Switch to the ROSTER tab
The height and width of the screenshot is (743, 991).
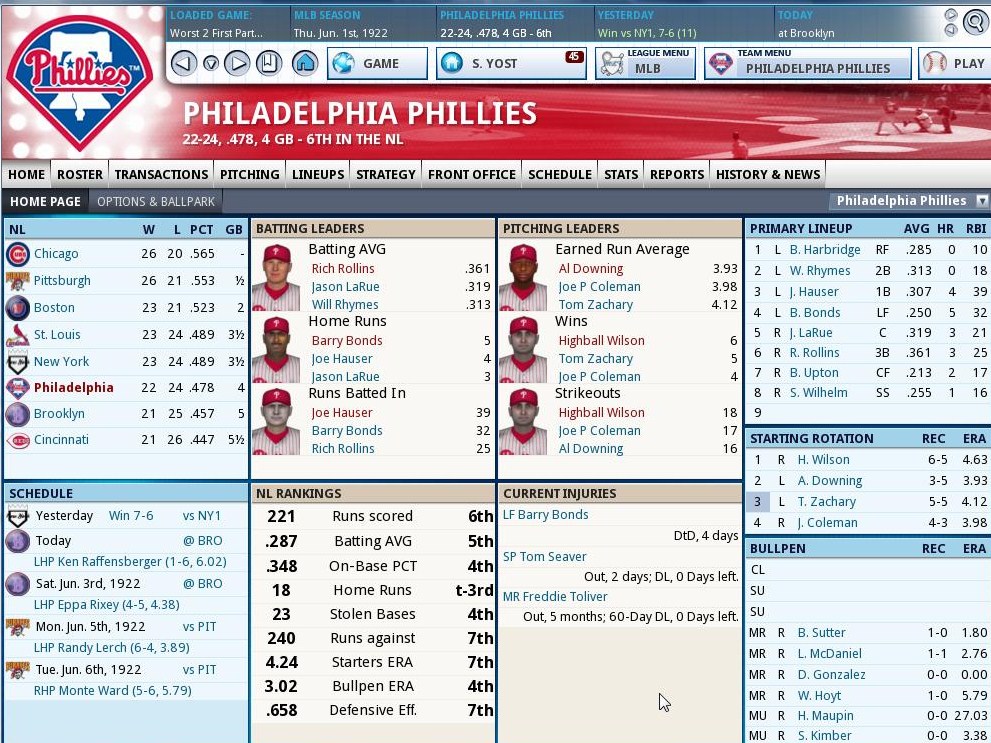click(80, 175)
